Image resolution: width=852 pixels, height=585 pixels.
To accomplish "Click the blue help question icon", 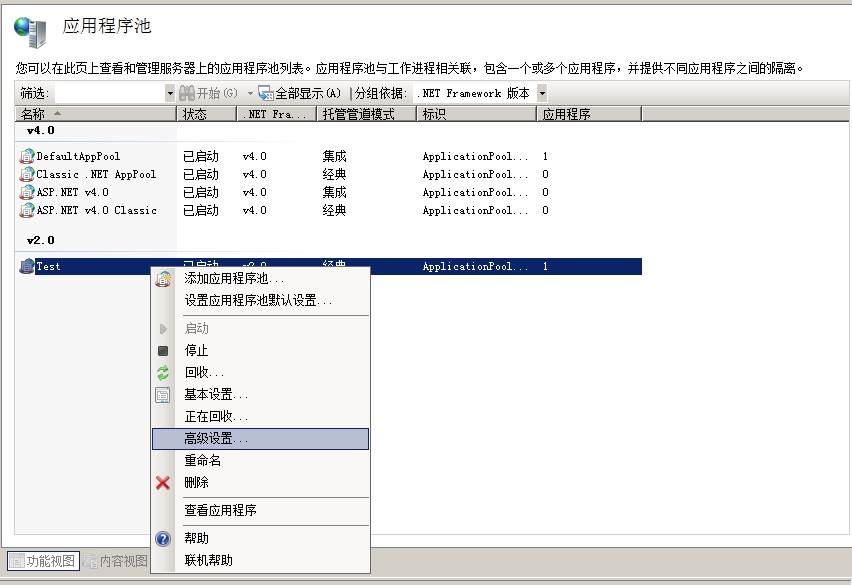I will (x=163, y=538).
